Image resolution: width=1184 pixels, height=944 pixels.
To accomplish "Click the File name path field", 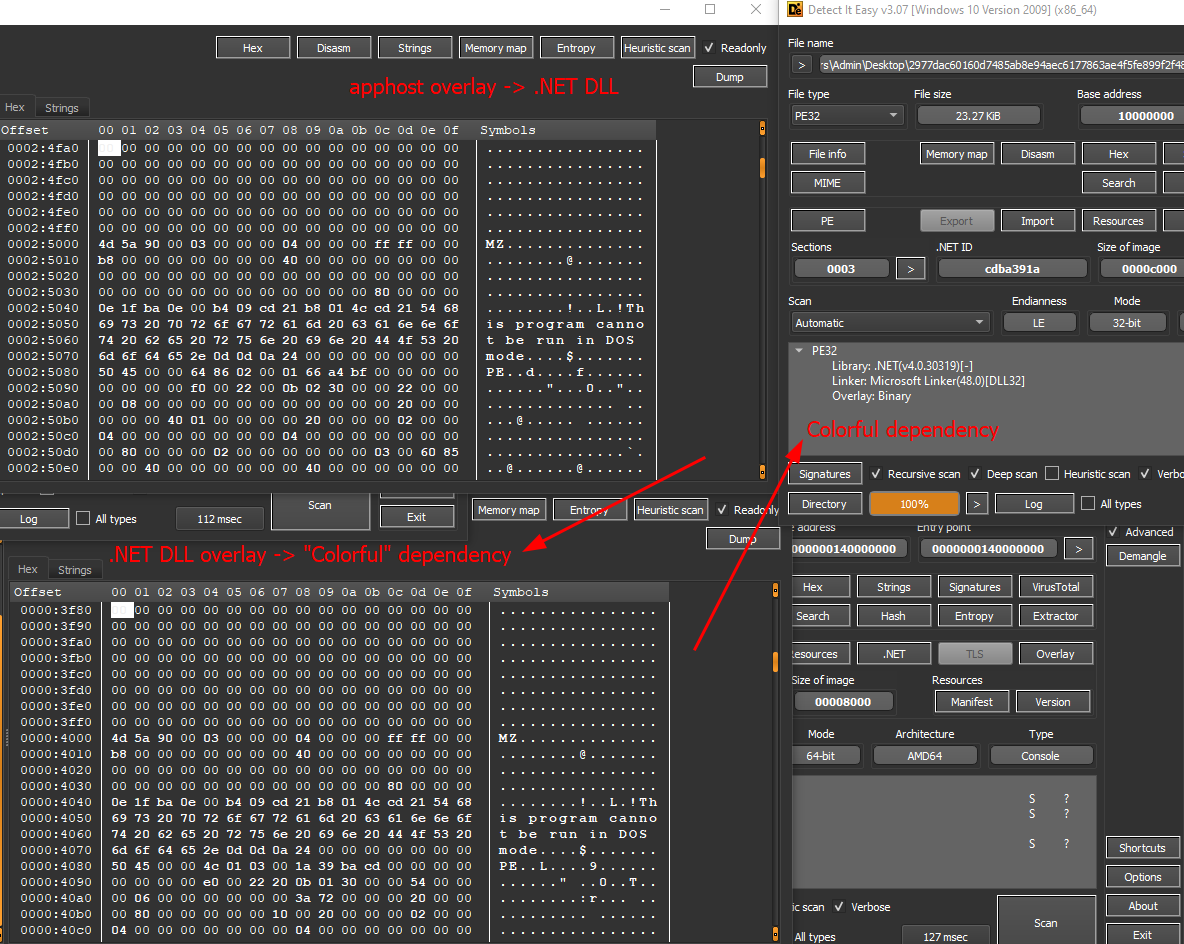I will click(1001, 65).
